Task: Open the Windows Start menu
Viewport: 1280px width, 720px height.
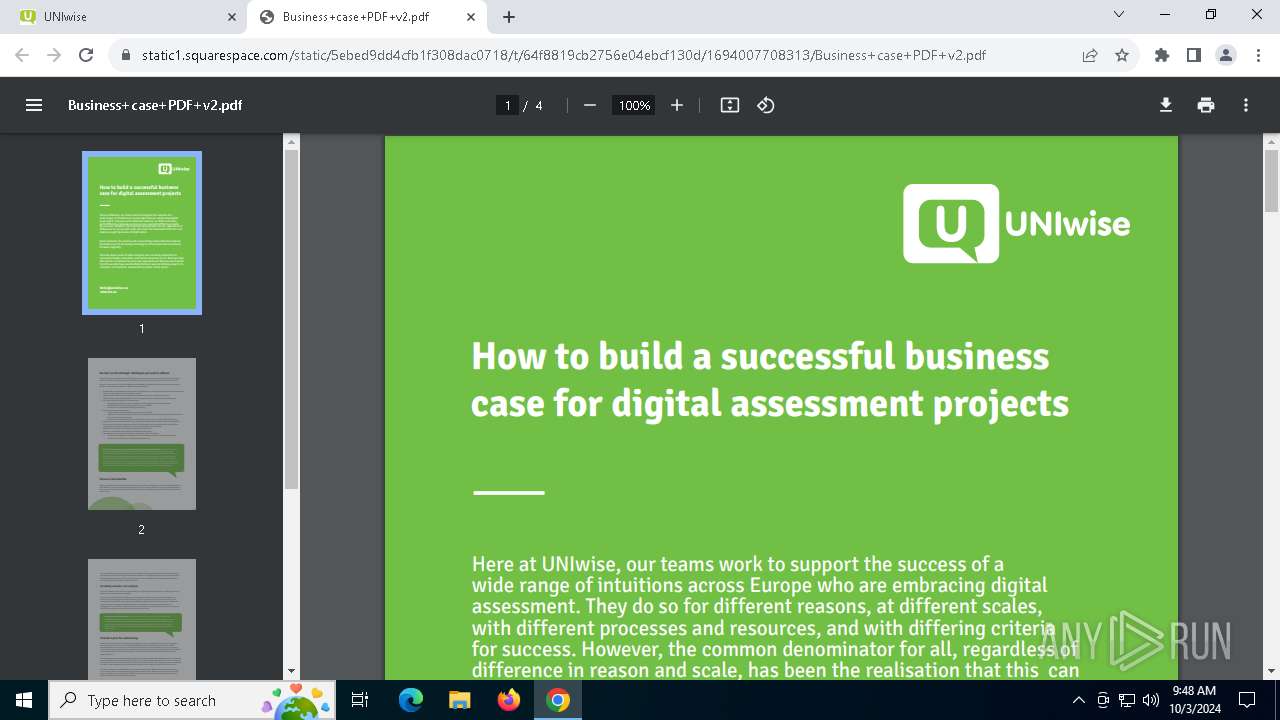Action: pyautogui.click(x=24, y=700)
